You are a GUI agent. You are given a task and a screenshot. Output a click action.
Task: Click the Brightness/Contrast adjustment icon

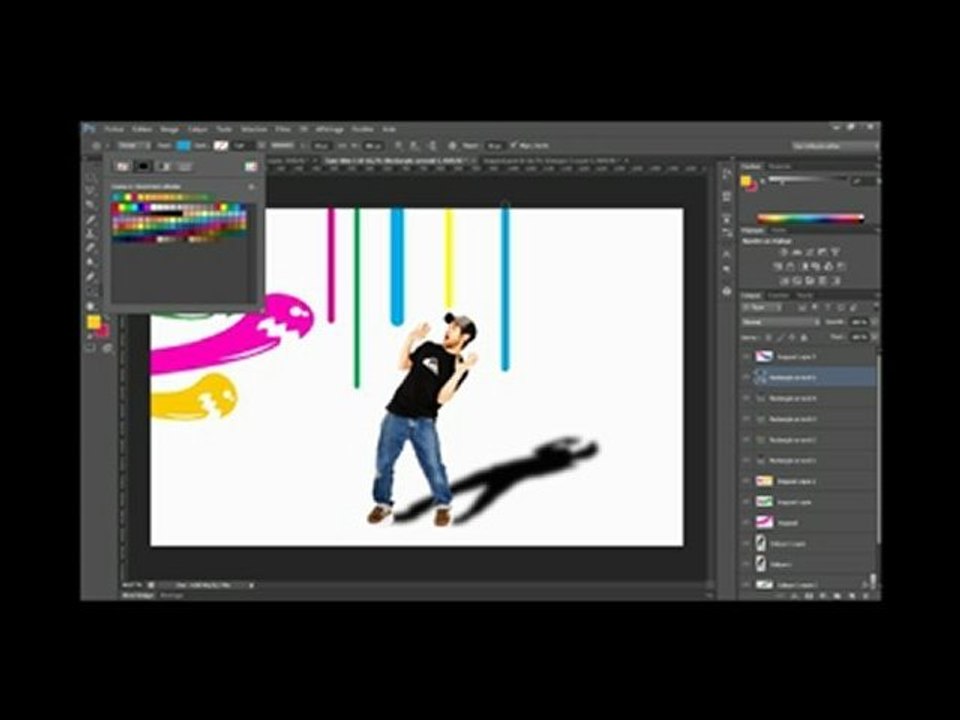(x=784, y=252)
